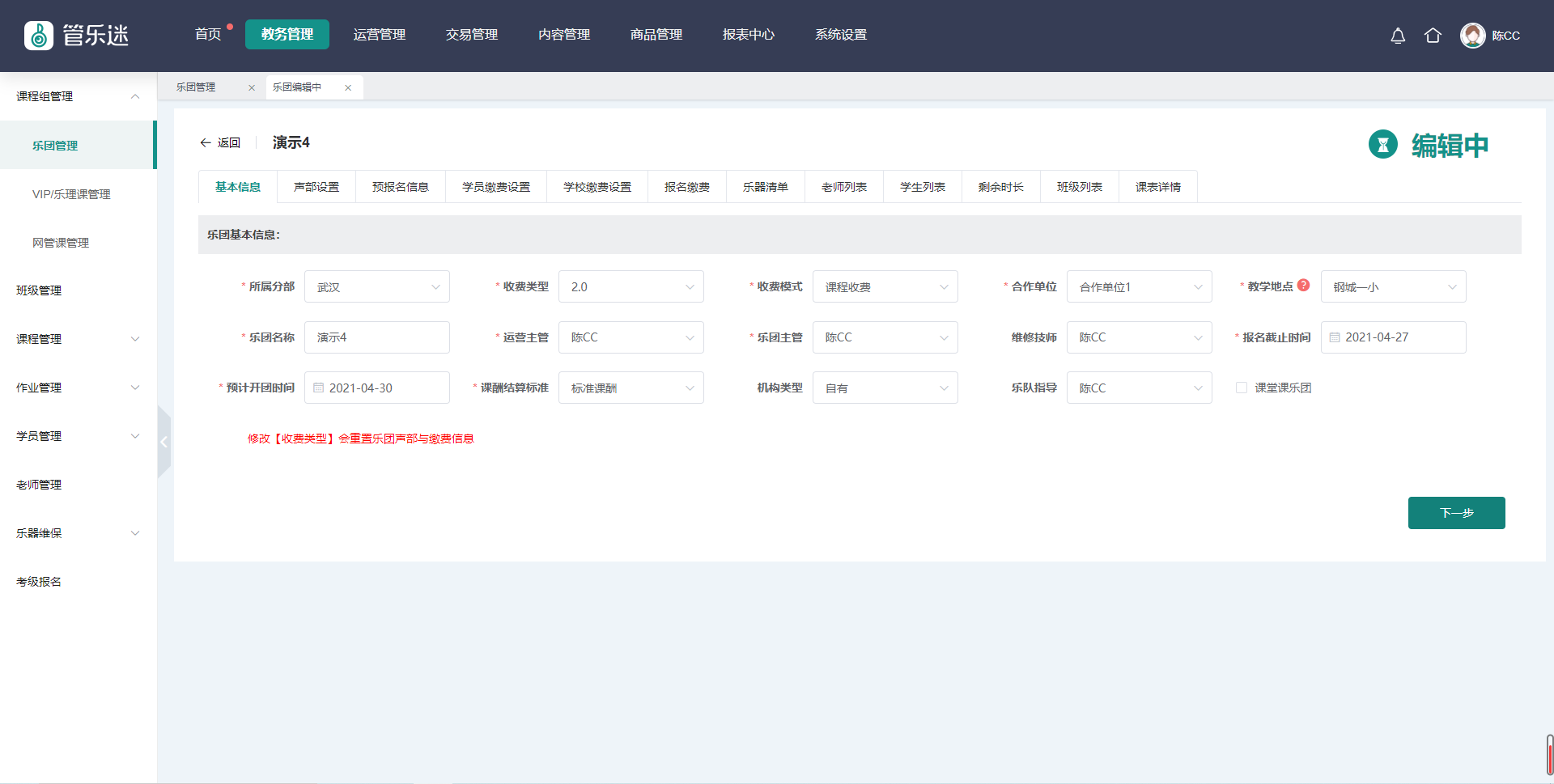Open the 所属分部 dropdown
Image resolution: width=1554 pixels, height=784 pixels.
[377, 286]
